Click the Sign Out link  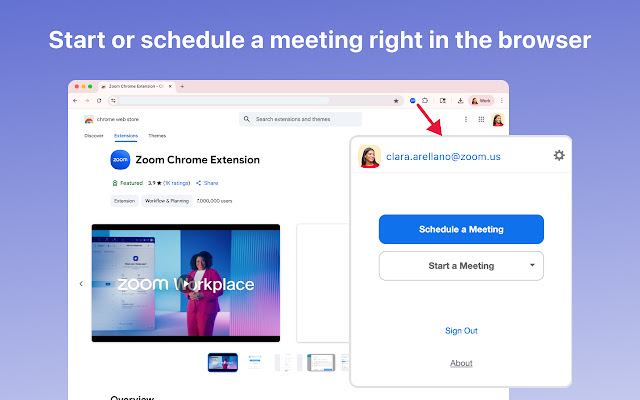point(461,331)
